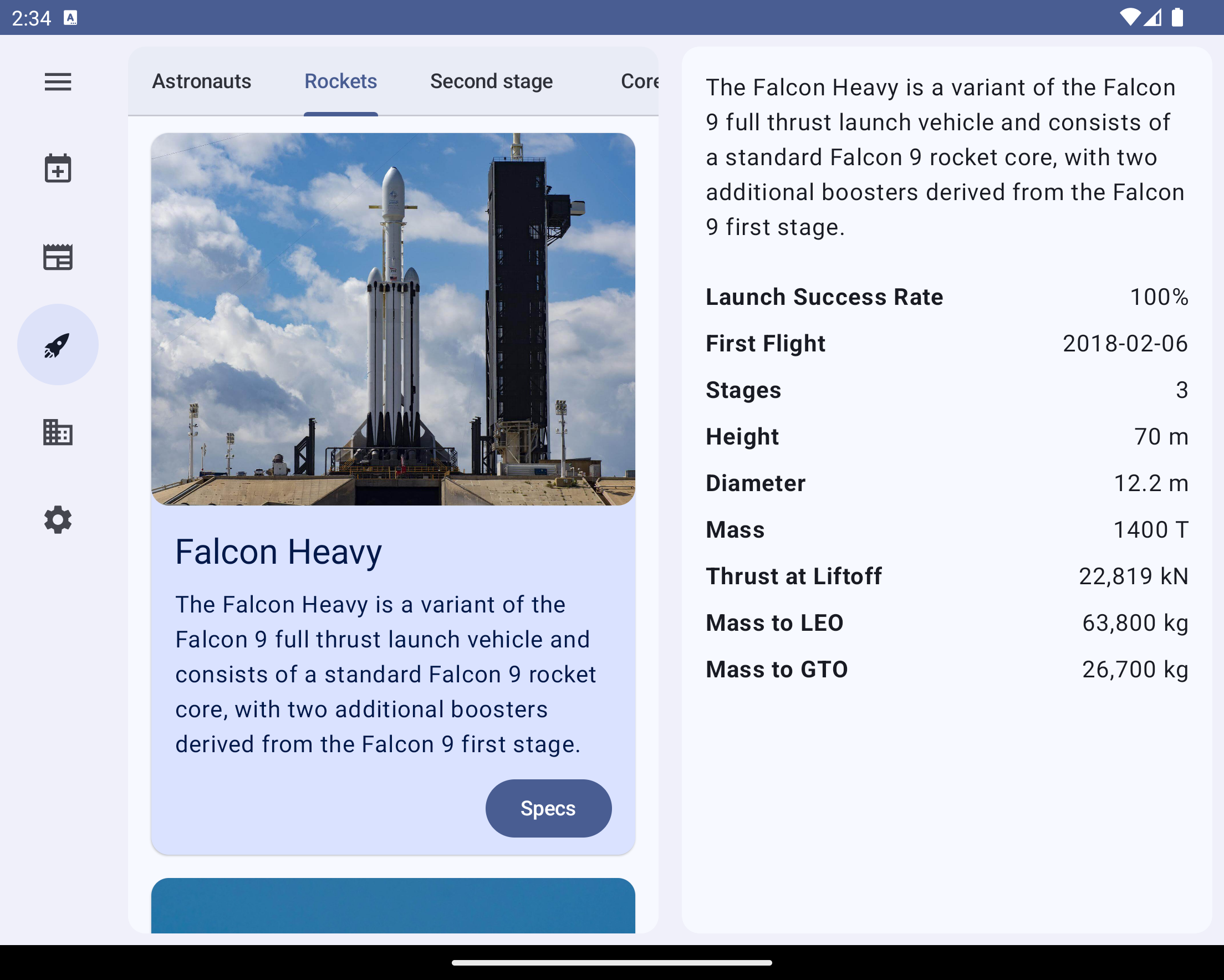The height and width of the screenshot is (980, 1224).
Task: Tap the Falcon Heavy launch pad photo
Action: coord(393,319)
